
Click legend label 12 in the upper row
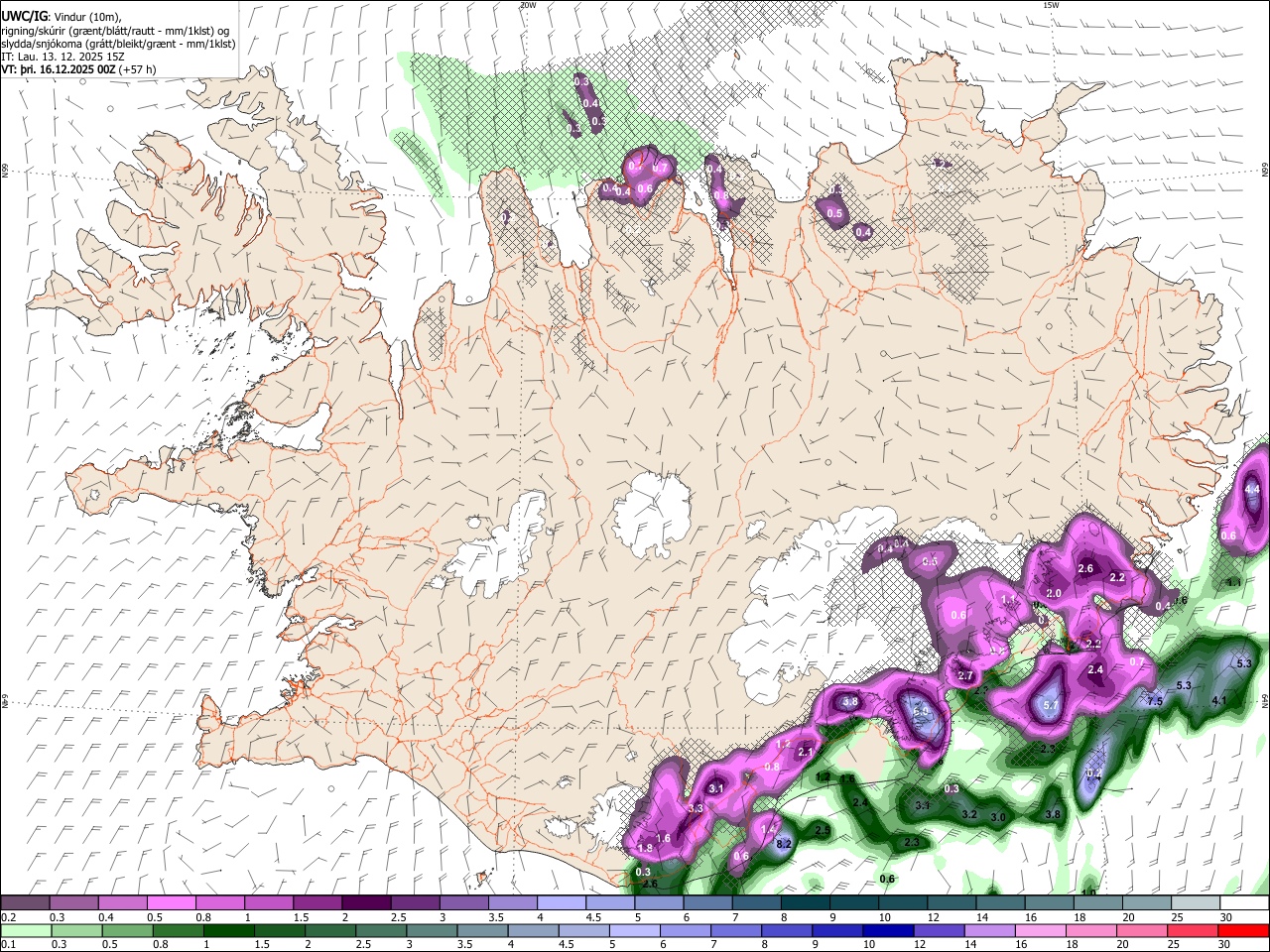pos(934,917)
